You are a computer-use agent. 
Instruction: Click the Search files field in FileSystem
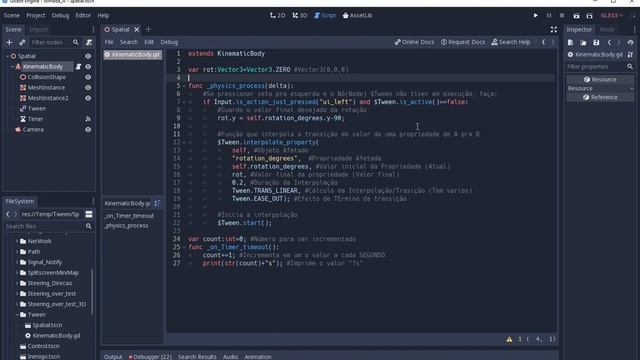pyautogui.click(x=48, y=226)
